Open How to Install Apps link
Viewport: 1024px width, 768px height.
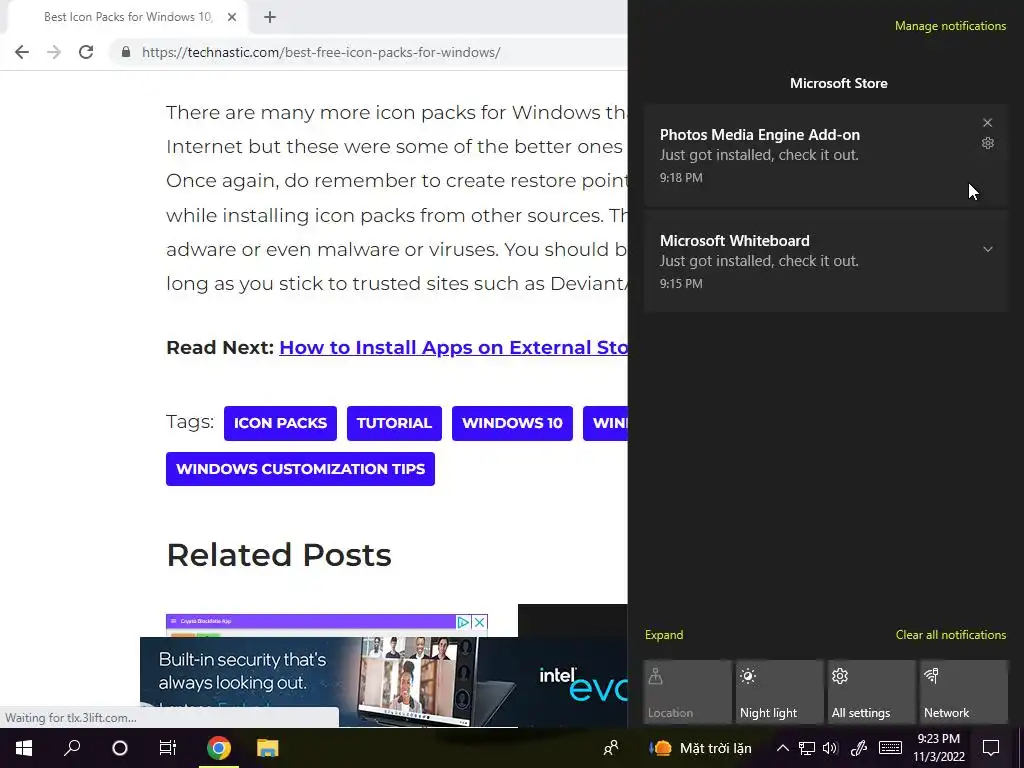[x=453, y=347]
